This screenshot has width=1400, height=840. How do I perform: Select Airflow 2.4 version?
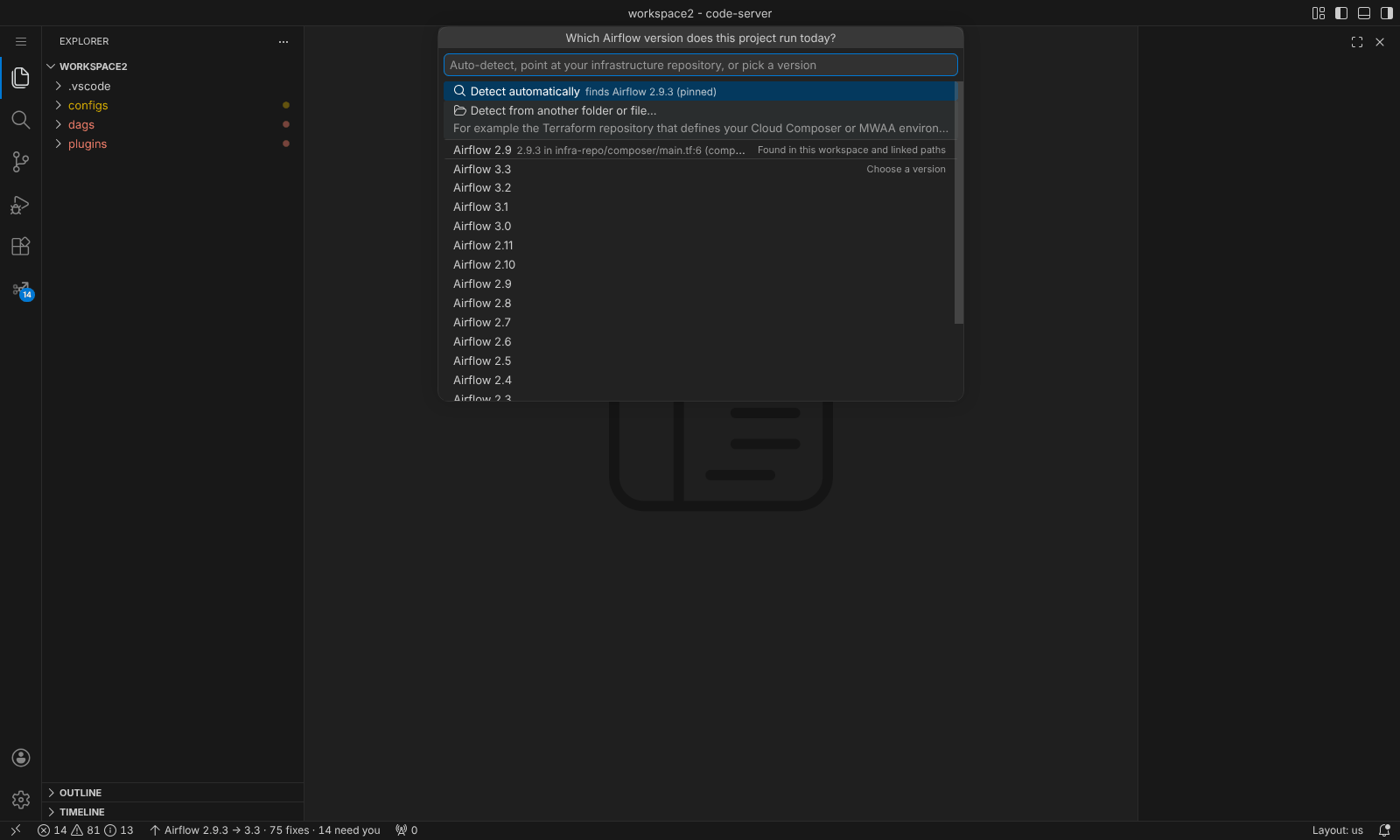(x=698, y=381)
